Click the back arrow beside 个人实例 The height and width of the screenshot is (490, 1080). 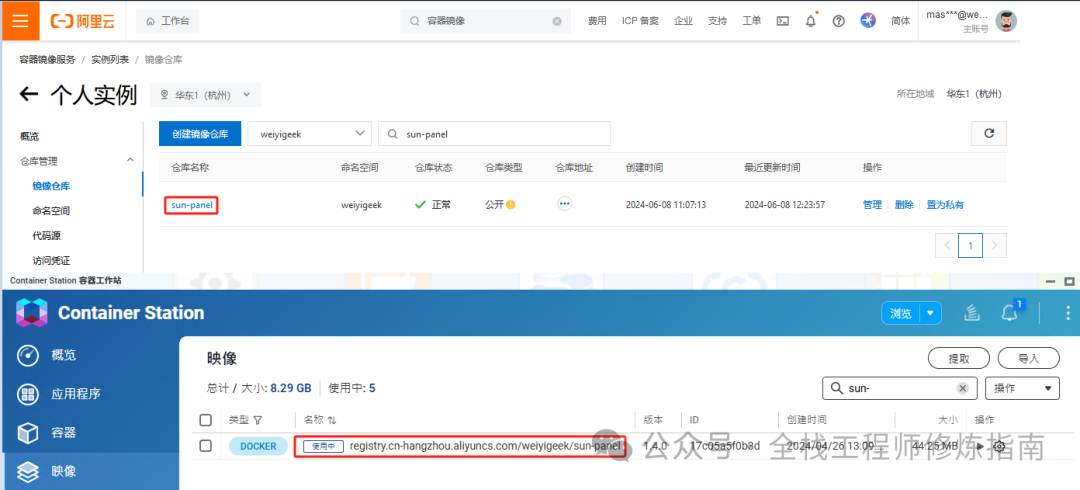pyautogui.click(x=28, y=94)
